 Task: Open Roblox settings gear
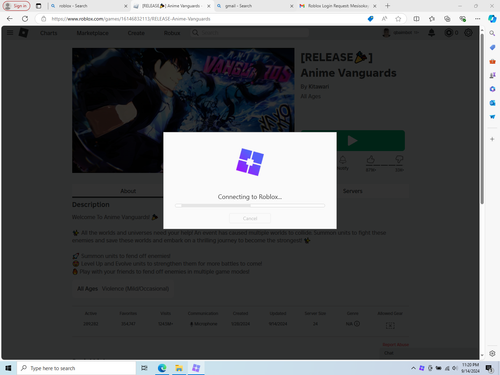tap(468, 33)
